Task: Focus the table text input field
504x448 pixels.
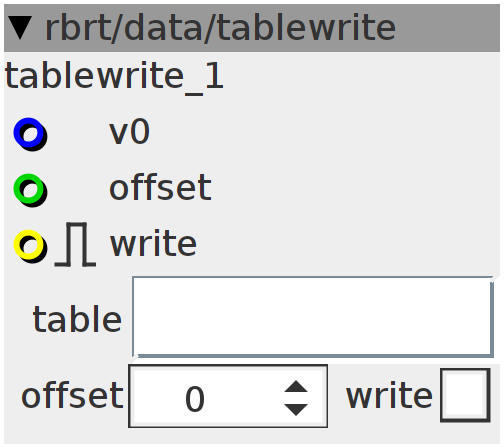Action: click(313, 317)
